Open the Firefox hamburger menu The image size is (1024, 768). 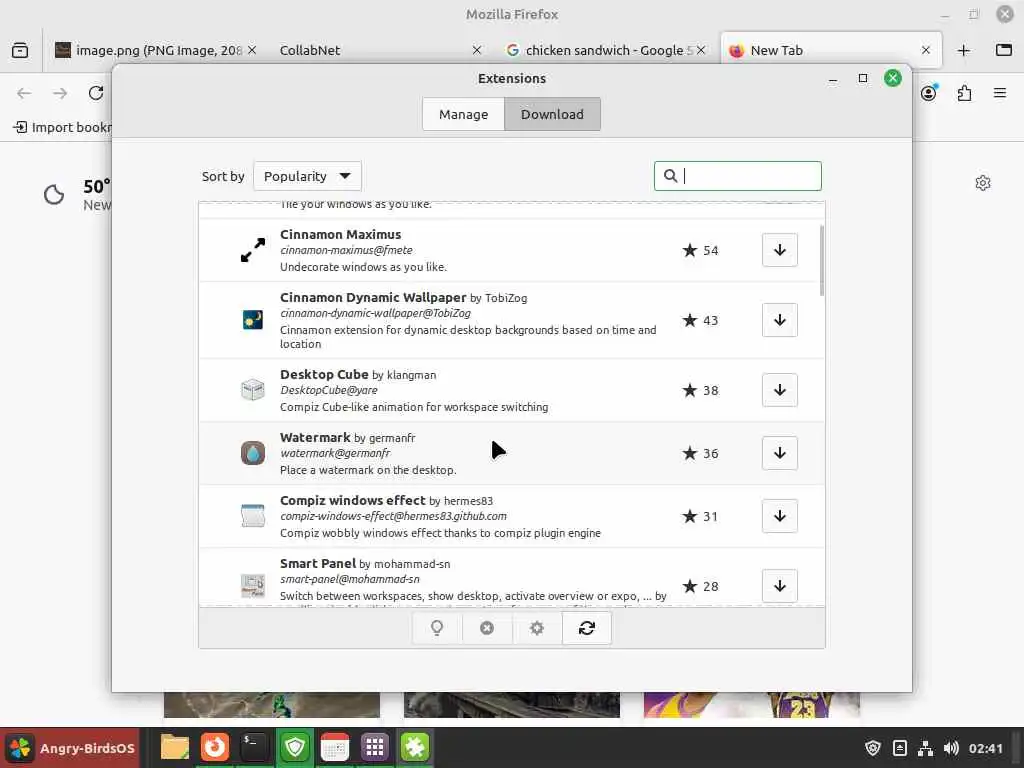1000,93
